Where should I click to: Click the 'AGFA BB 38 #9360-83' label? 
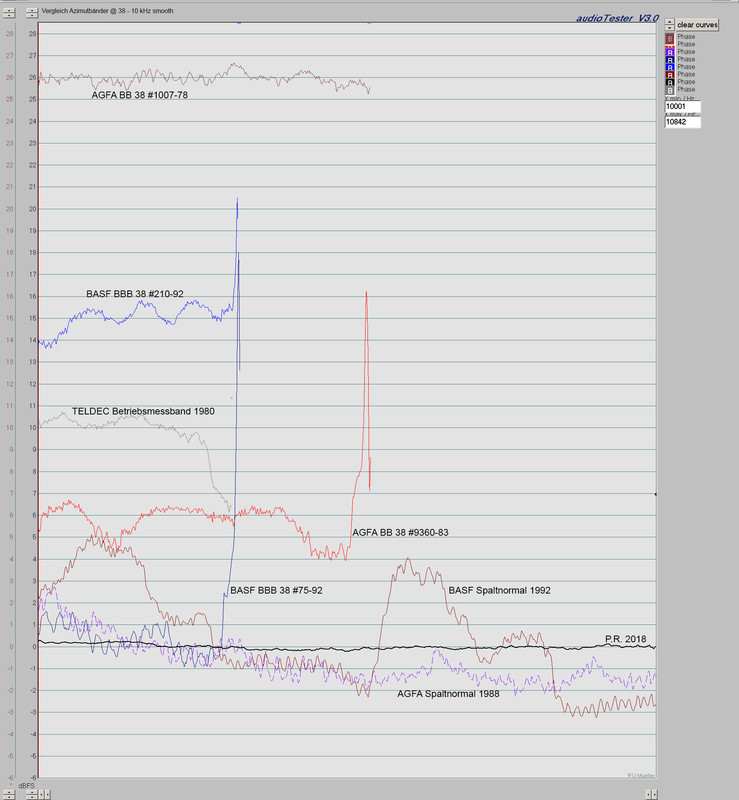(x=400, y=533)
